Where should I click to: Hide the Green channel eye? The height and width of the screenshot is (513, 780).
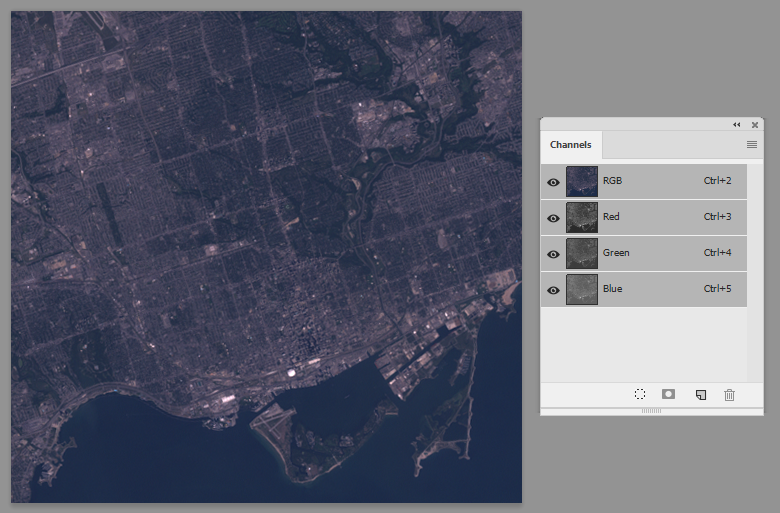click(553, 254)
